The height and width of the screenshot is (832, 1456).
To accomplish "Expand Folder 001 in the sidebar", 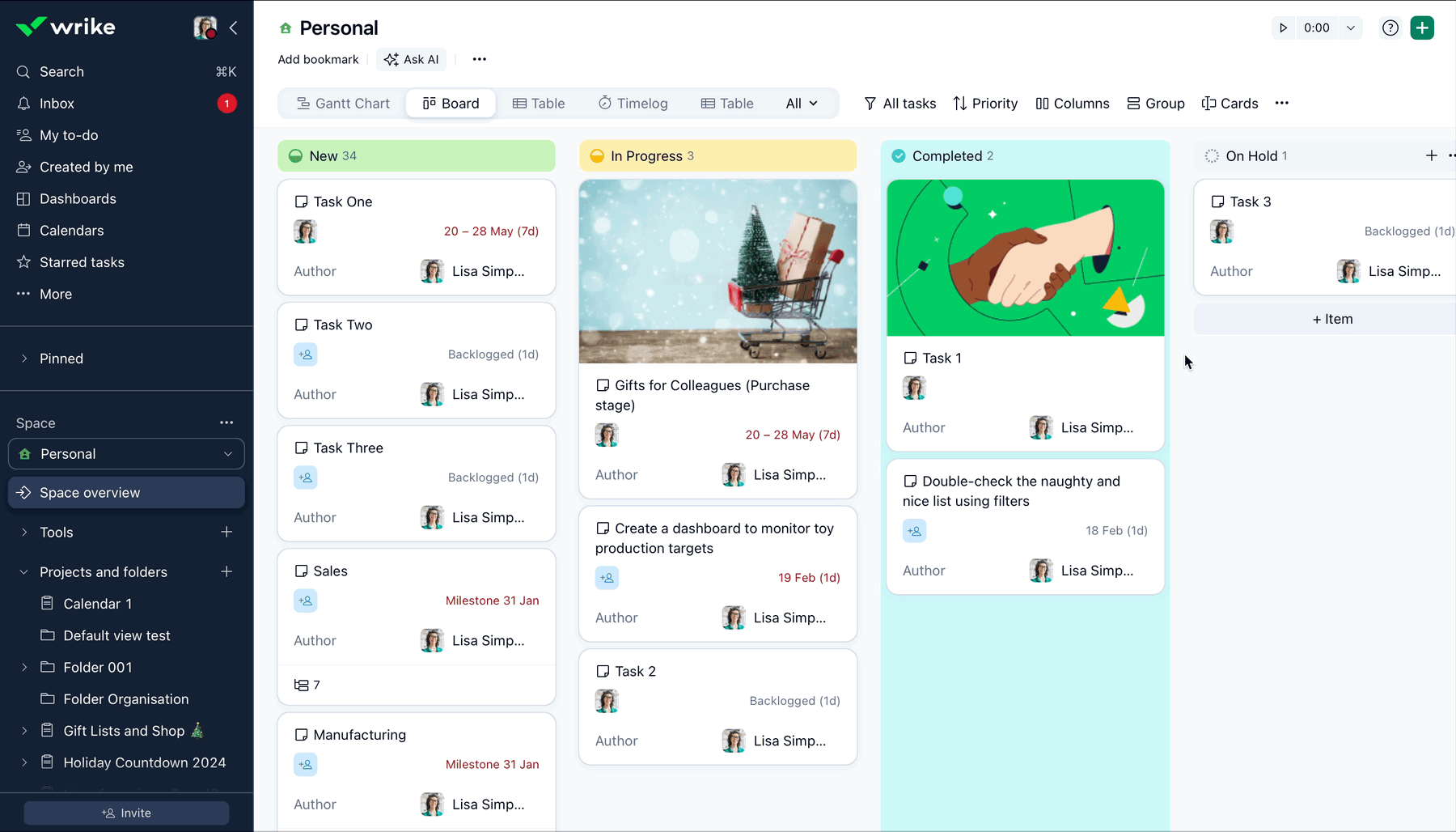I will [23, 667].
